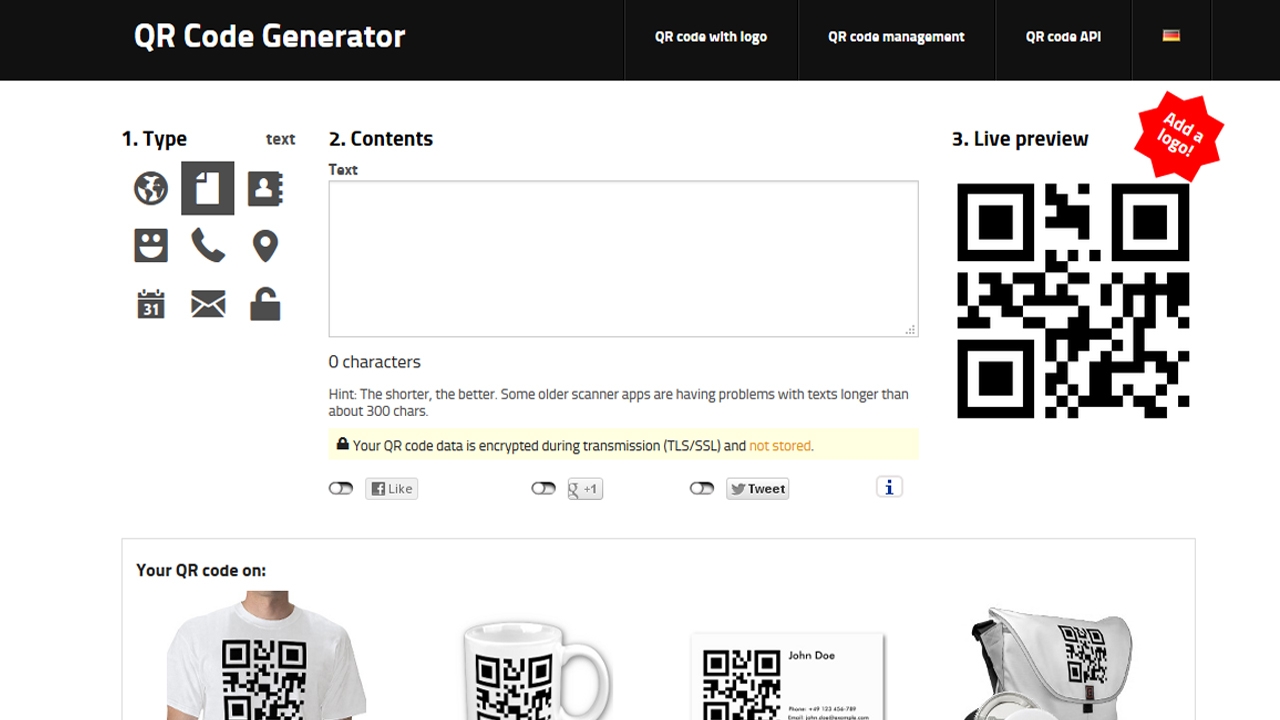Screen dimensions: 1280x720
Task: Select the calendar event QR type
Action: (x=151, y=303)
